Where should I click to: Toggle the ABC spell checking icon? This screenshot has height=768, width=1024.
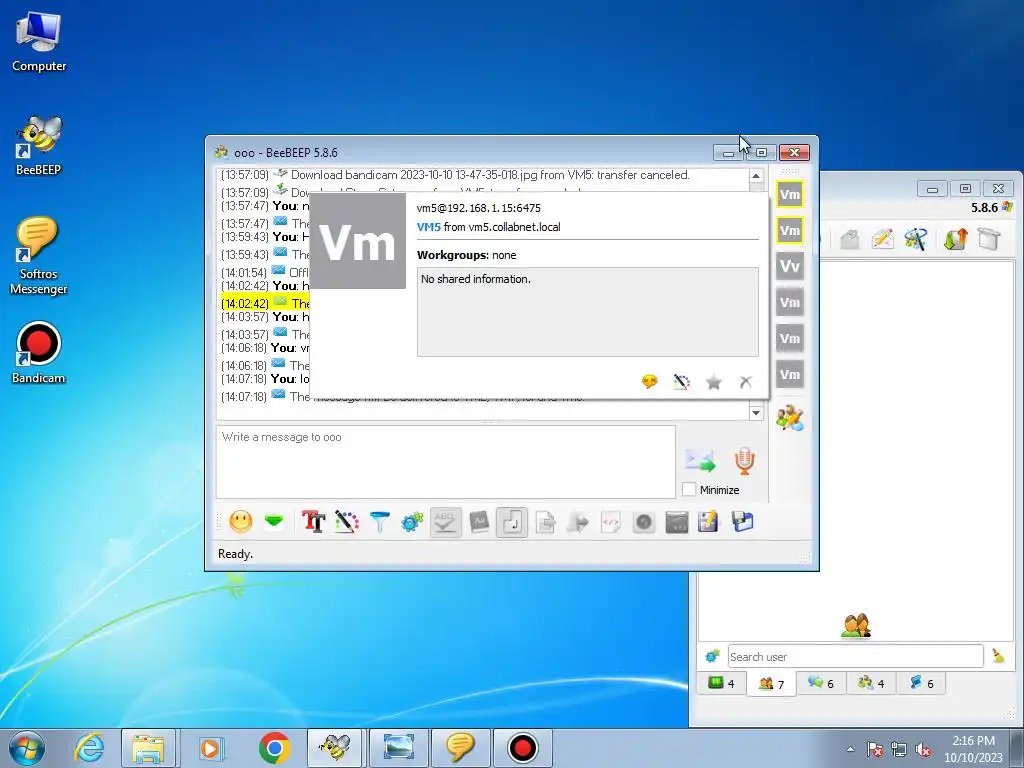[445, 522]
